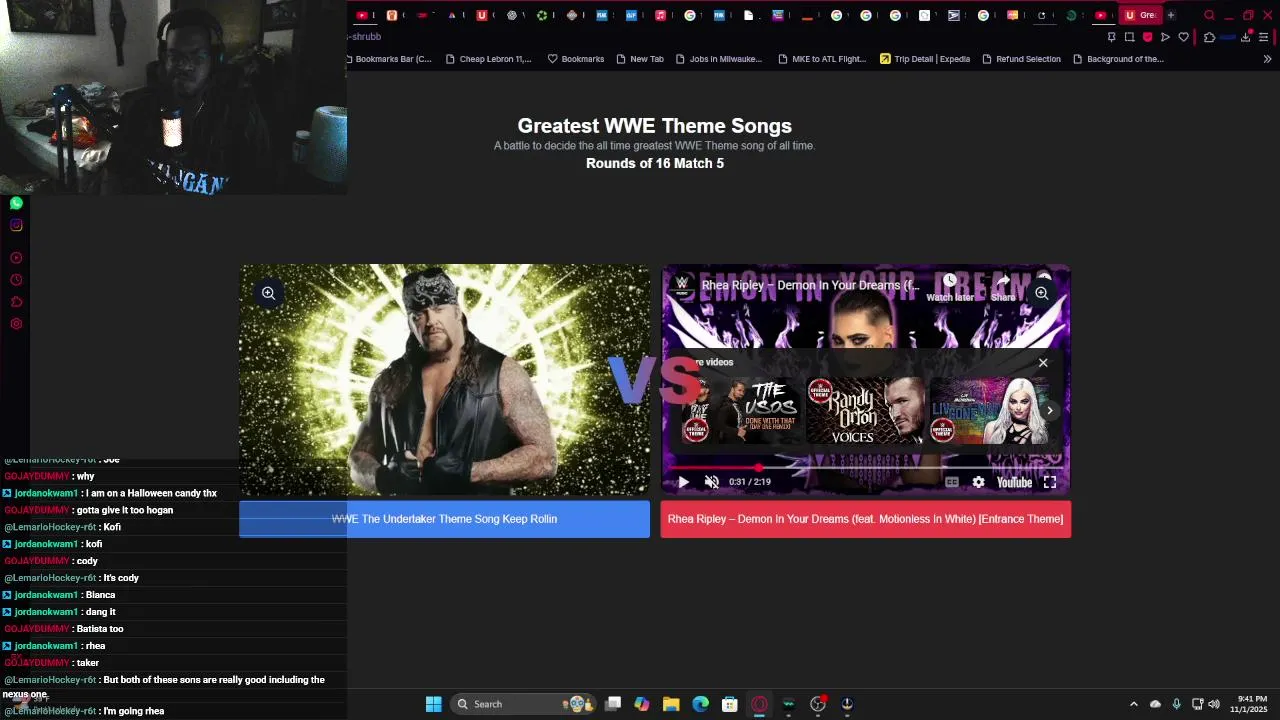Open Refund Selection bookmark
1280x720 pixels.
coord(1022,59)
